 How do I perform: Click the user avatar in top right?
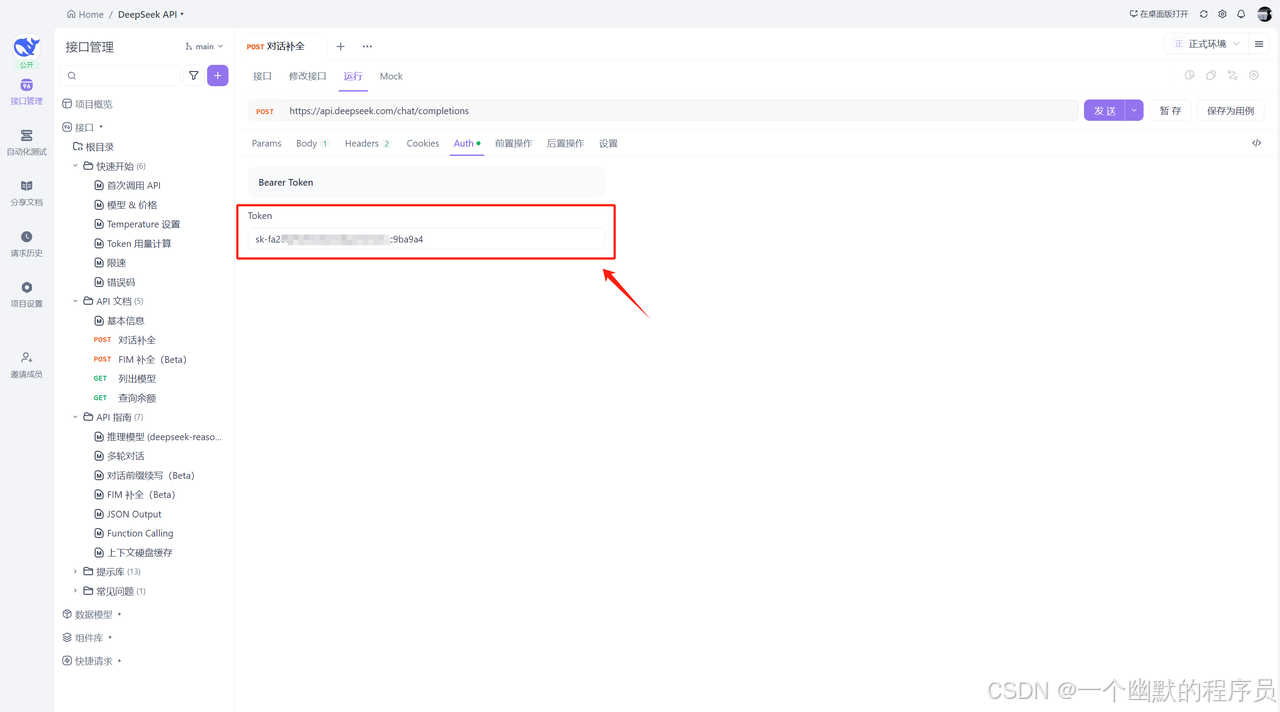pyautogui.click(x=1264, y=14)
